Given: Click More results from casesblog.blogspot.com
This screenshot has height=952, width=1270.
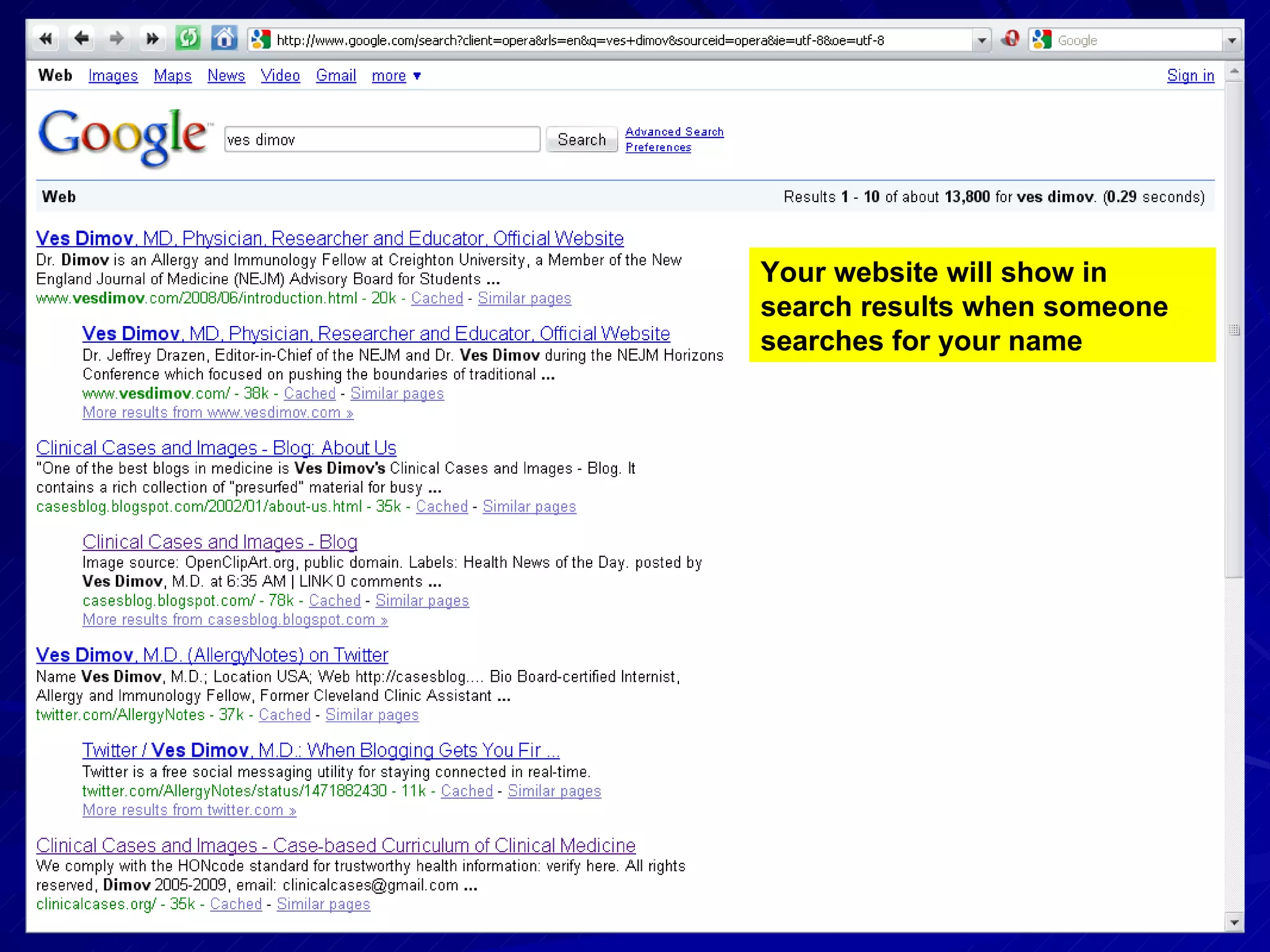Looking at the screenshot, I should tap(235, 620).
